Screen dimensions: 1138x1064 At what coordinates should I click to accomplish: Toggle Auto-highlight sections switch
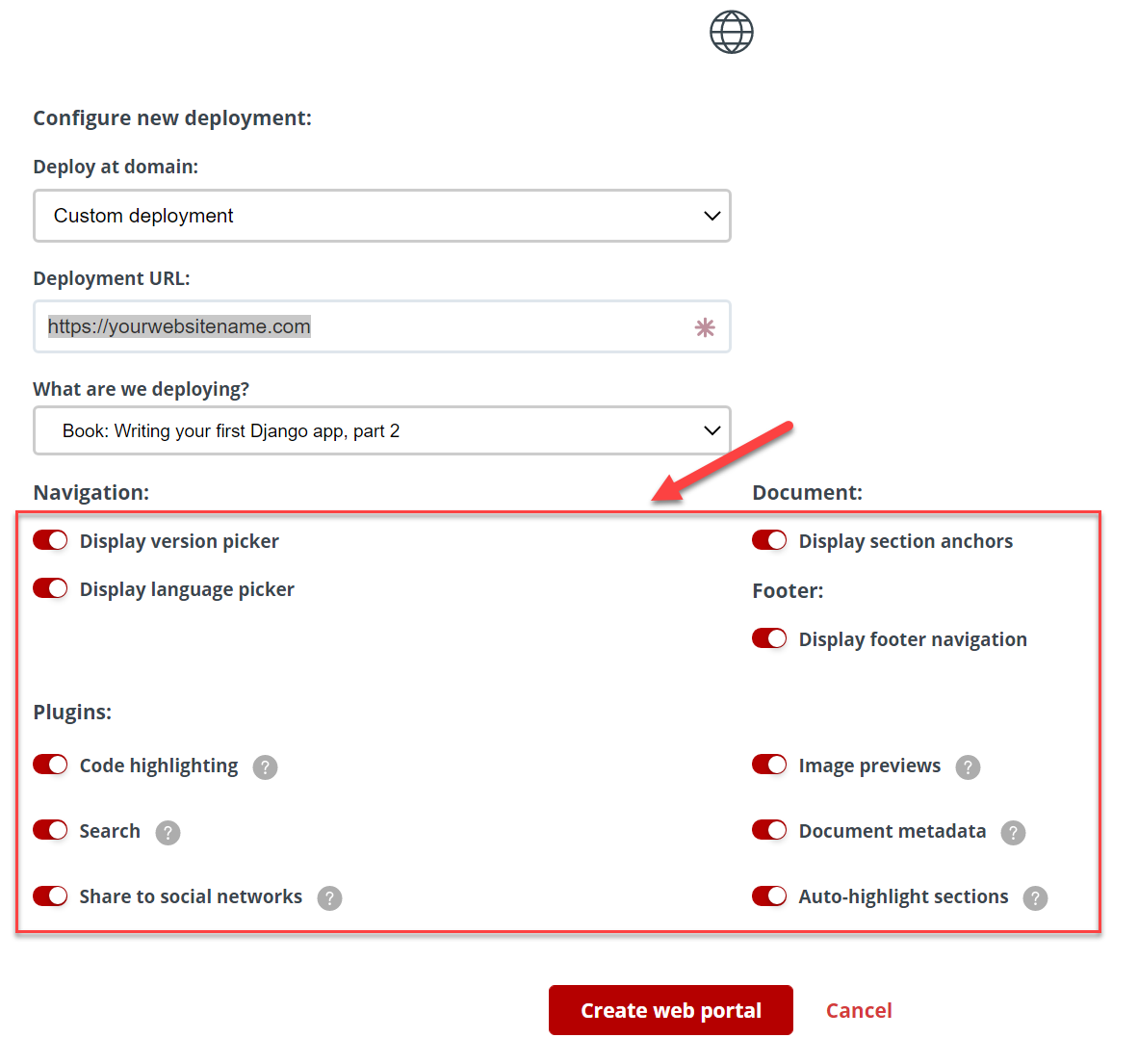coord(769,895)
